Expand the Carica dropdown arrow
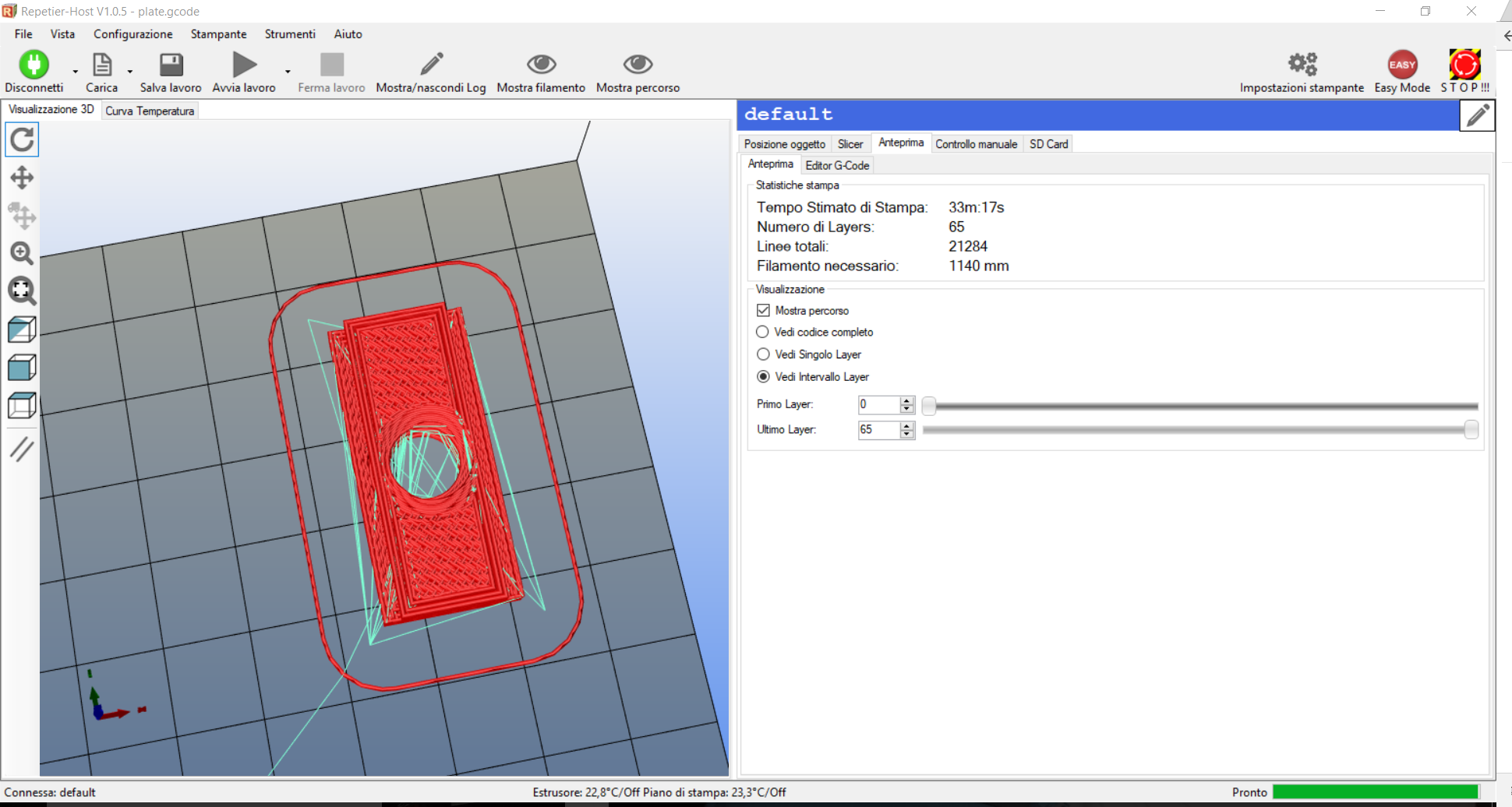This screenshot has height=807, width=1512. (130, 72)
